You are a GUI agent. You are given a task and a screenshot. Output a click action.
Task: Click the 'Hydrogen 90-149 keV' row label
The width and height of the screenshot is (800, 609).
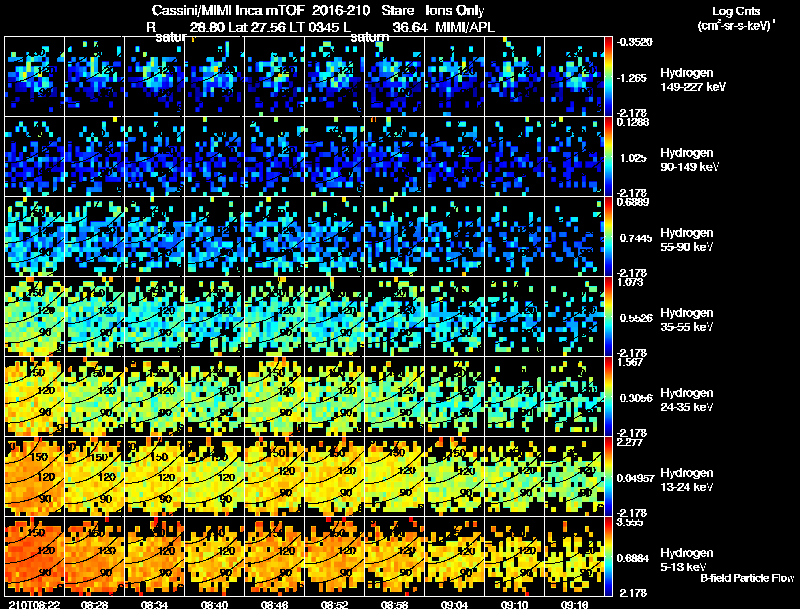689,160
